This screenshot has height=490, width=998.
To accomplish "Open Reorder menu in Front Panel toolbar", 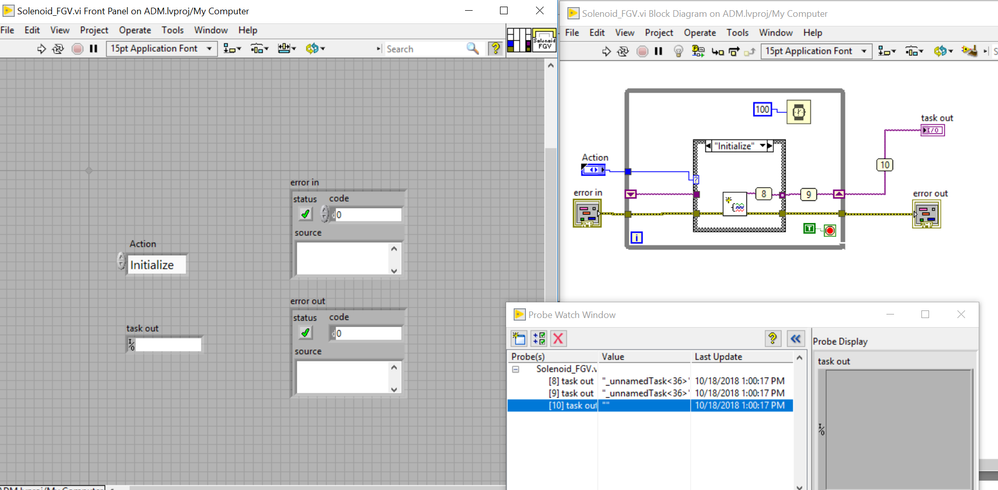I will click(x=315, y=48).
